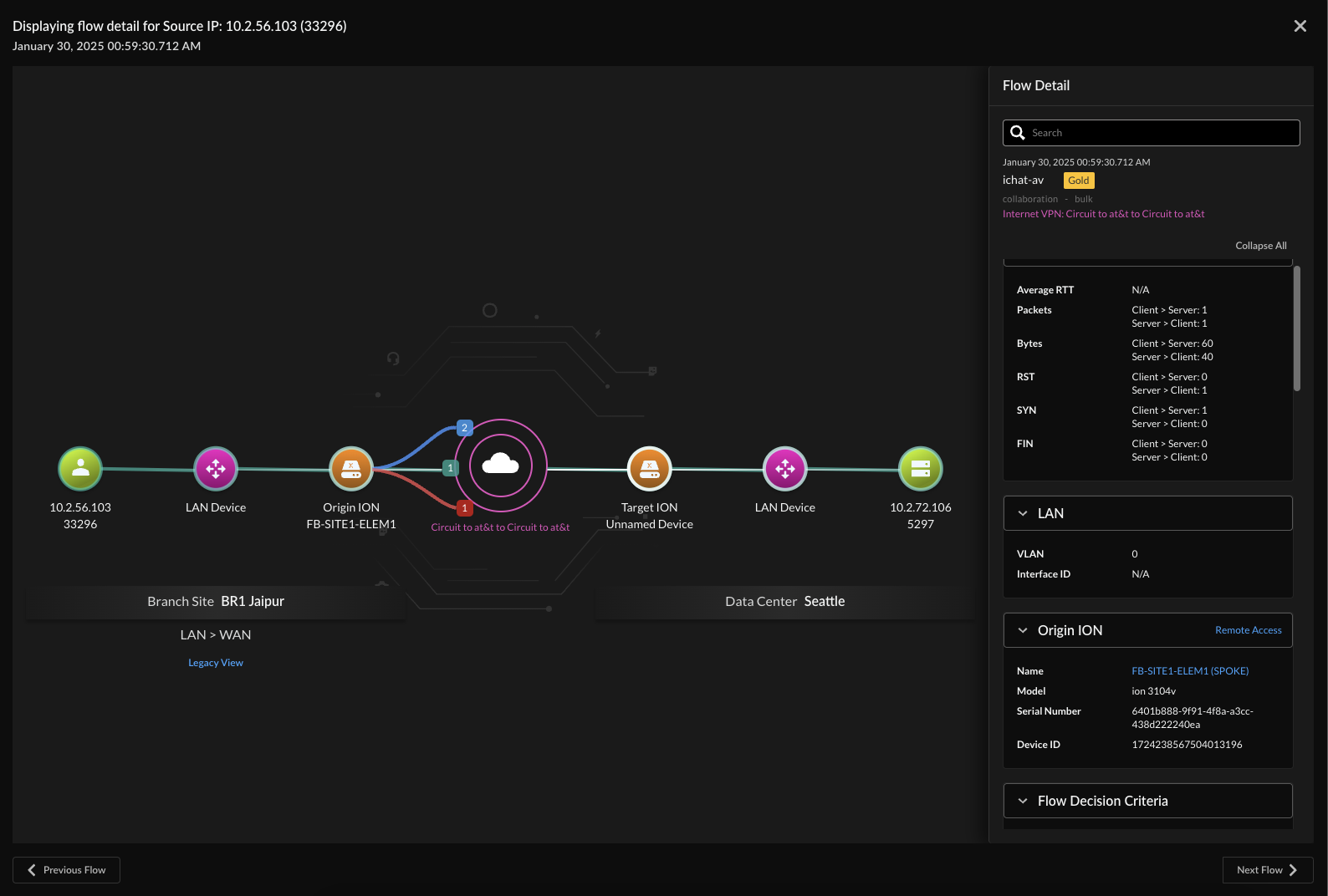This screenshot has height=896, width=1328.
Task: Click the Internet VPN circuit path link
Action: click(1104, 214)
